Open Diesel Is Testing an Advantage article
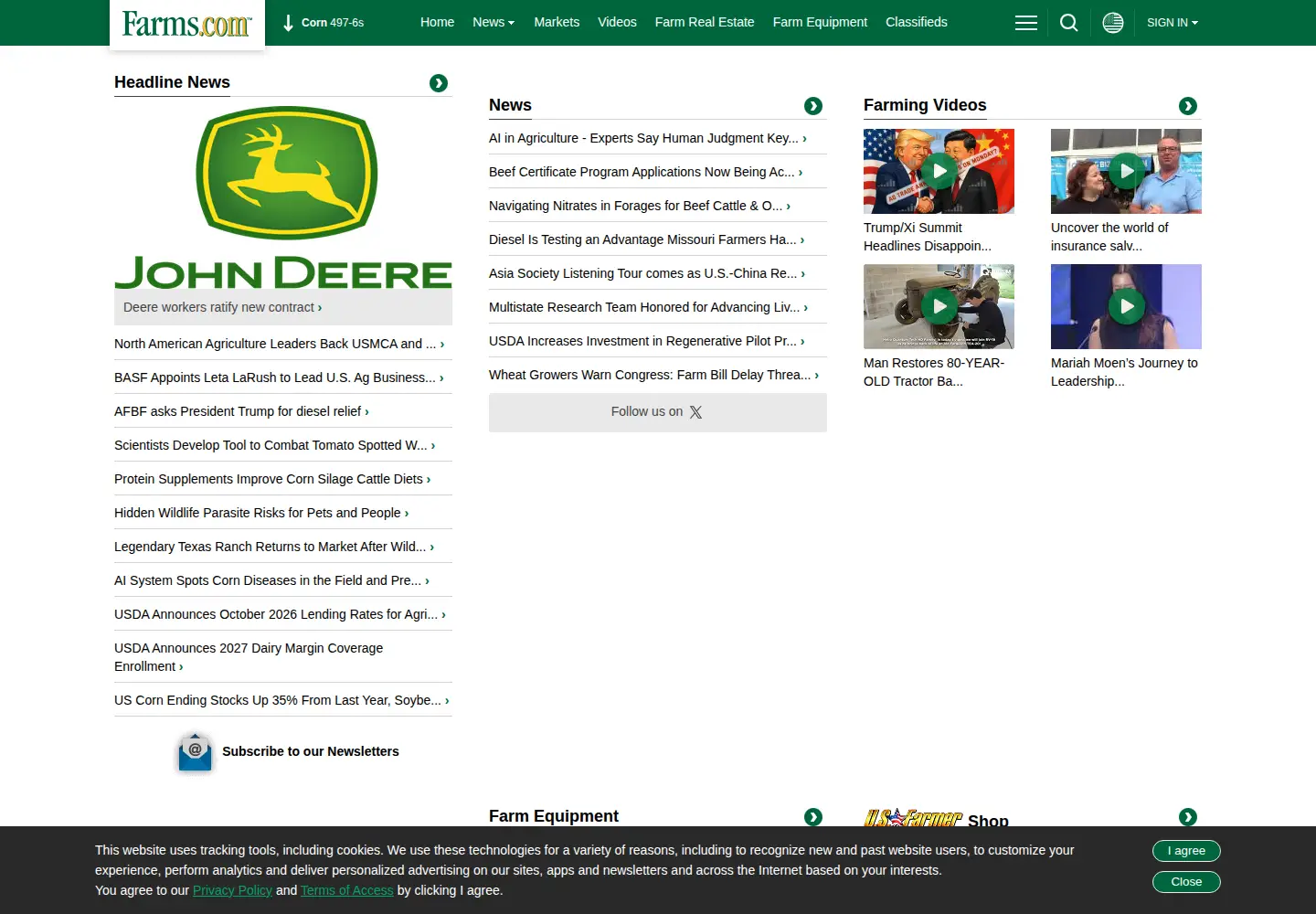 [646, 239]
